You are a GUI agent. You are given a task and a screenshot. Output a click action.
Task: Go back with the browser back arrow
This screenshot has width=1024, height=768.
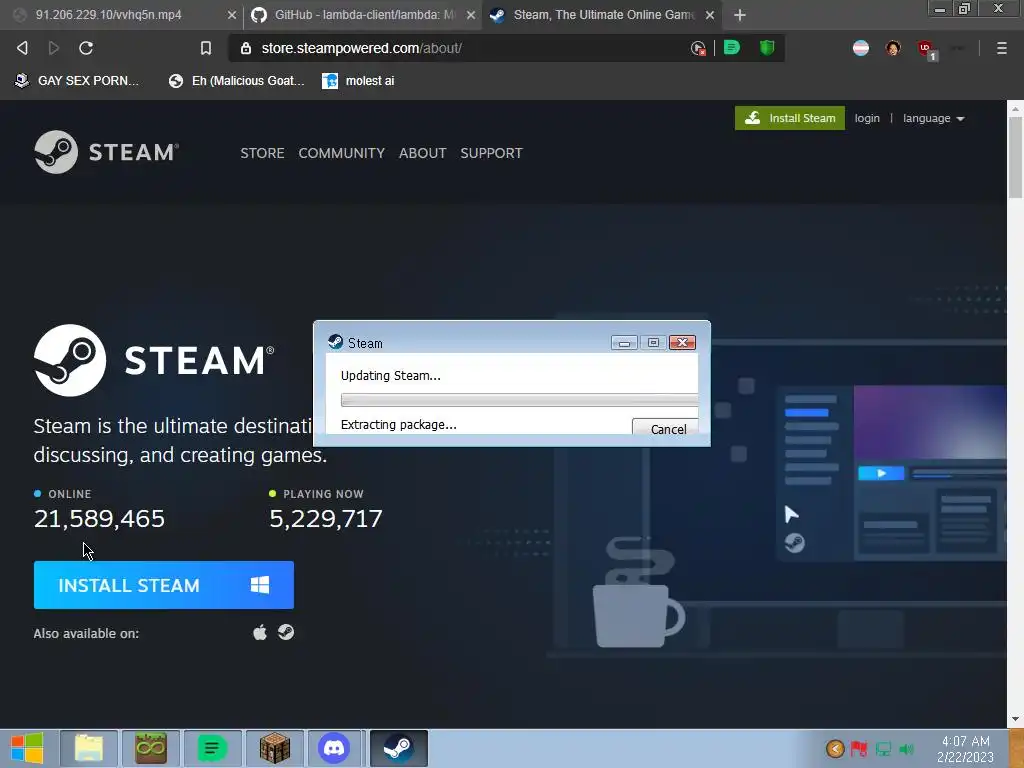pyautogui.click(x=22, y=48)
